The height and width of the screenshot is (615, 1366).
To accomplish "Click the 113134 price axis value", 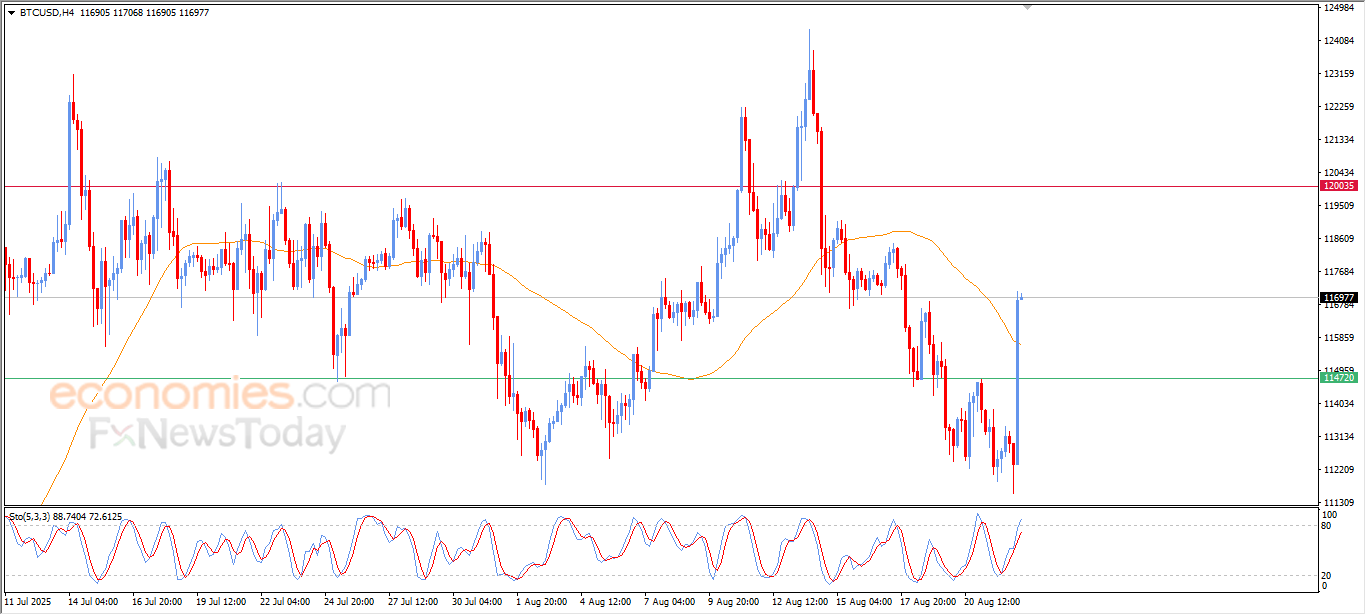I will (1339, 437).
